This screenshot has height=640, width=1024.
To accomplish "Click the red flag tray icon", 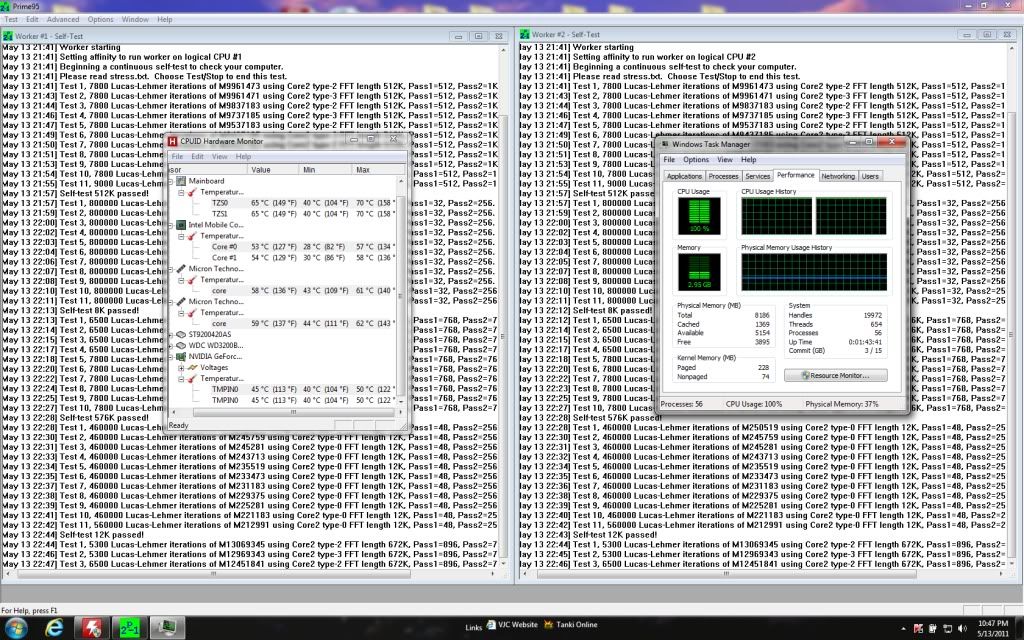I will tap(918, 628).
